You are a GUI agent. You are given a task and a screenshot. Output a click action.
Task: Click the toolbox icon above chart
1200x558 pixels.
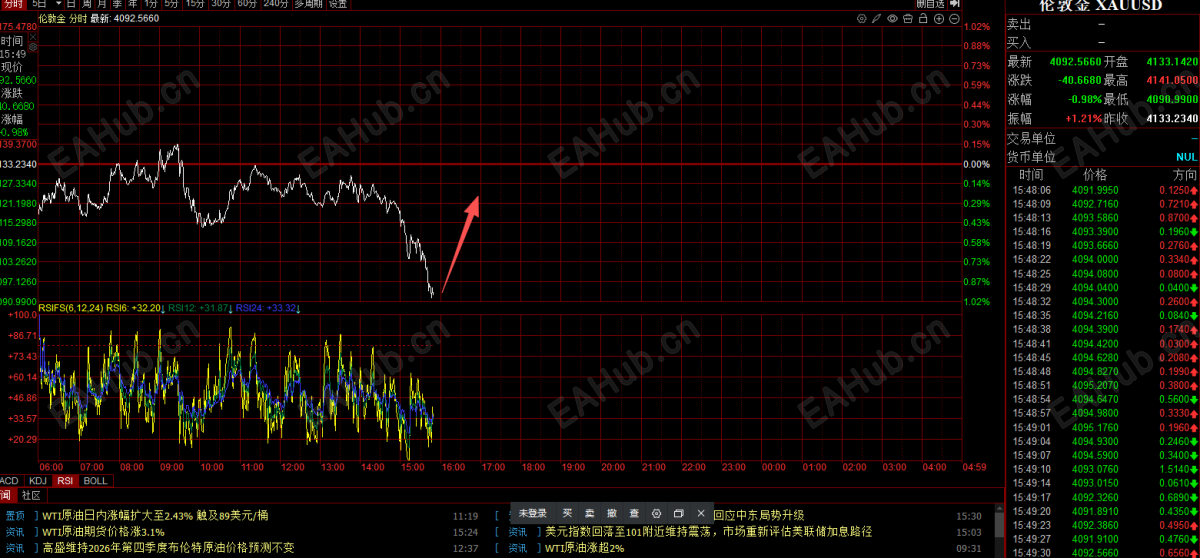coord(908,19)
